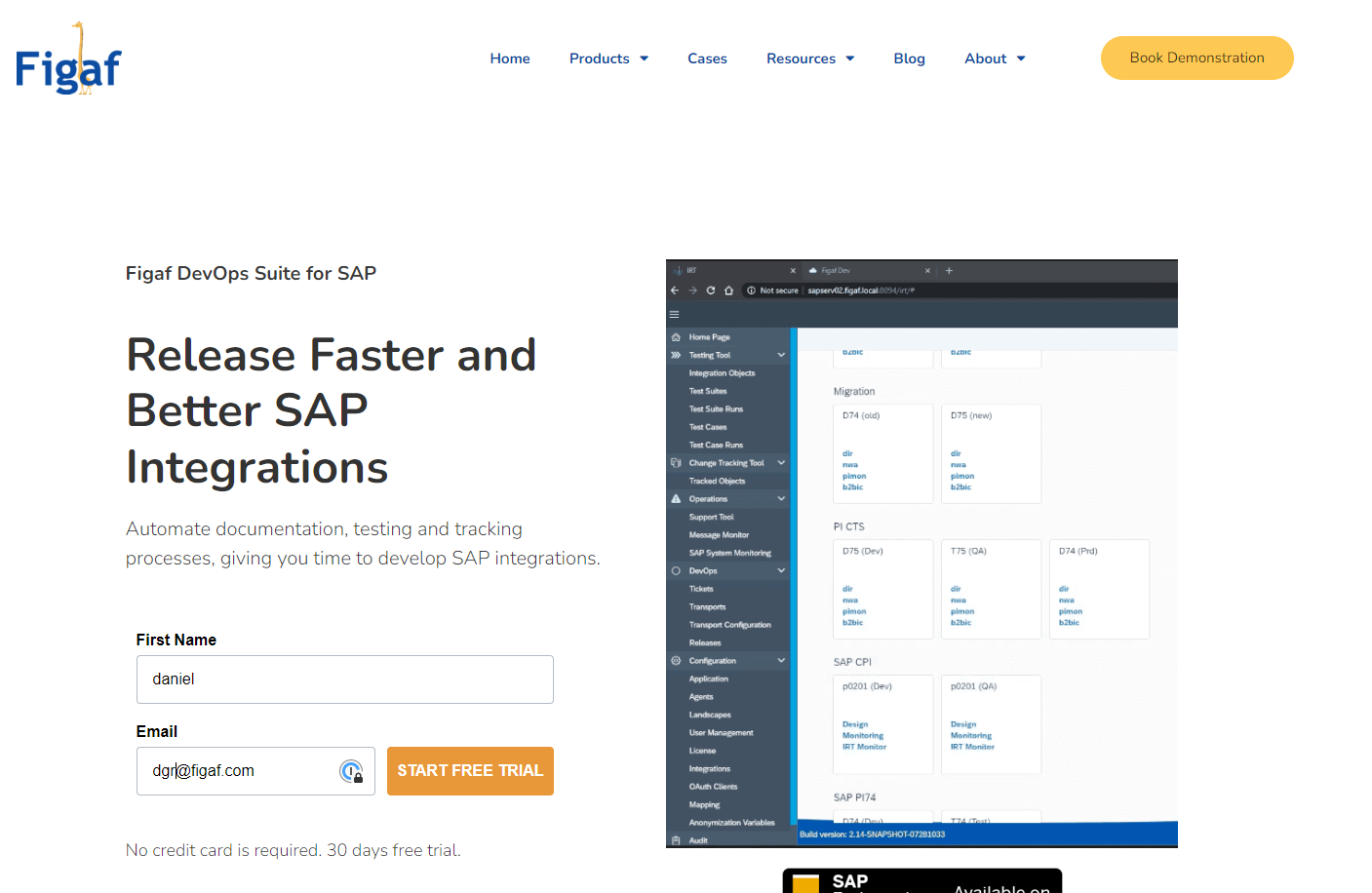Click the dir link in the D74 (old) card
Image resolution: width=1372 pixels, height=893 pixels.
(847, 453)
